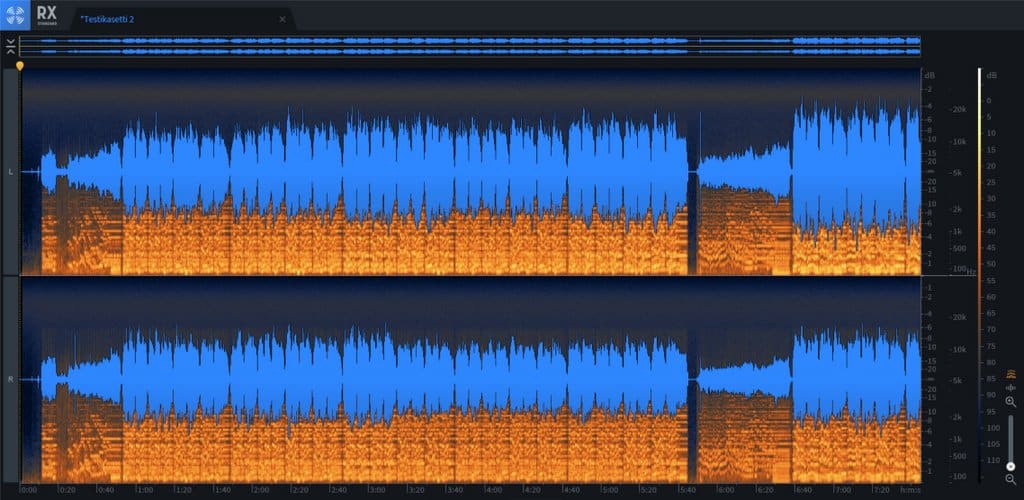1024x500 pixels.
Task: Select the left channel L label
Action: click(11, 172)
